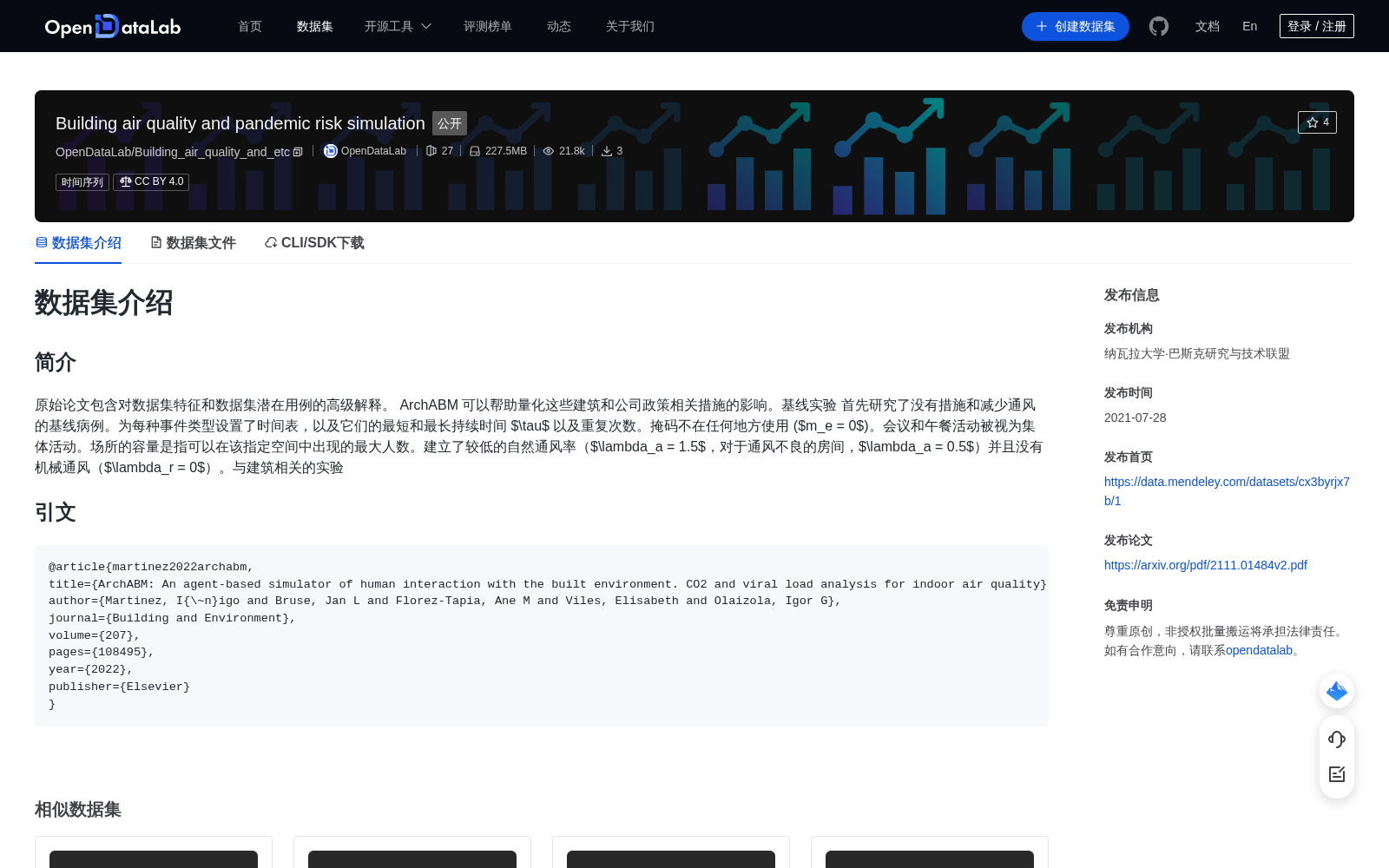Open 关于我们 navigation item
The image size is (1389, 868).
630,26
